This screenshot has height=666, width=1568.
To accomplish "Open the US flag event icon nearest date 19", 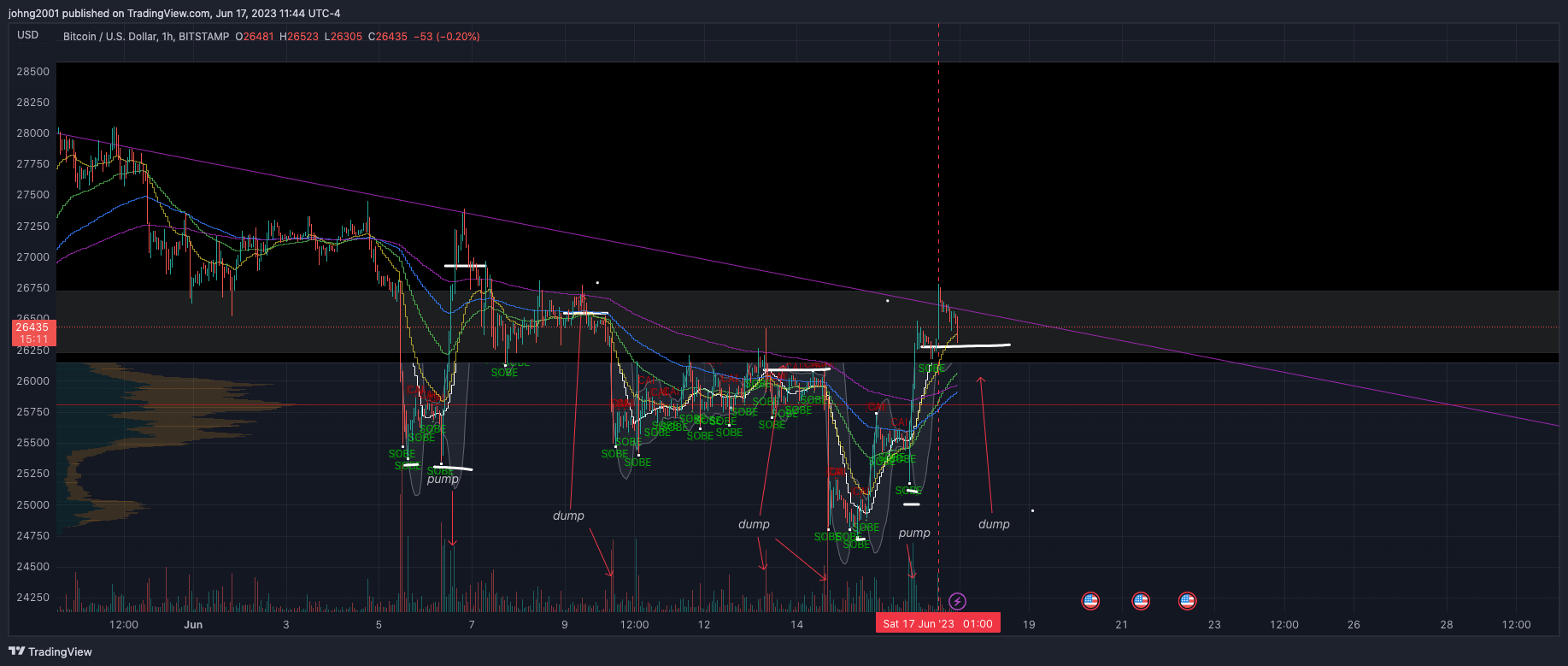I will [1090, 601].
